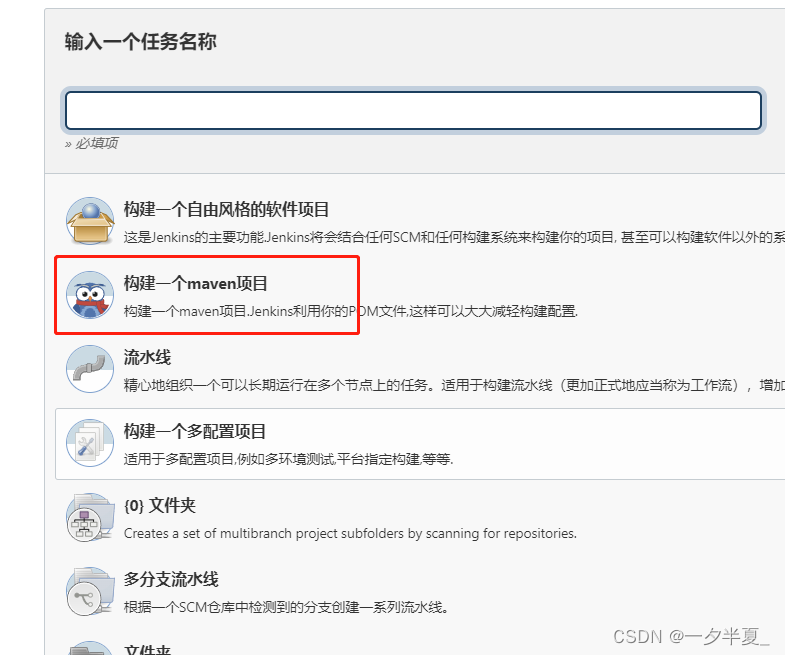Click the description 适用于多配置项目
The image size is (785, 655).
pos(288,459)
